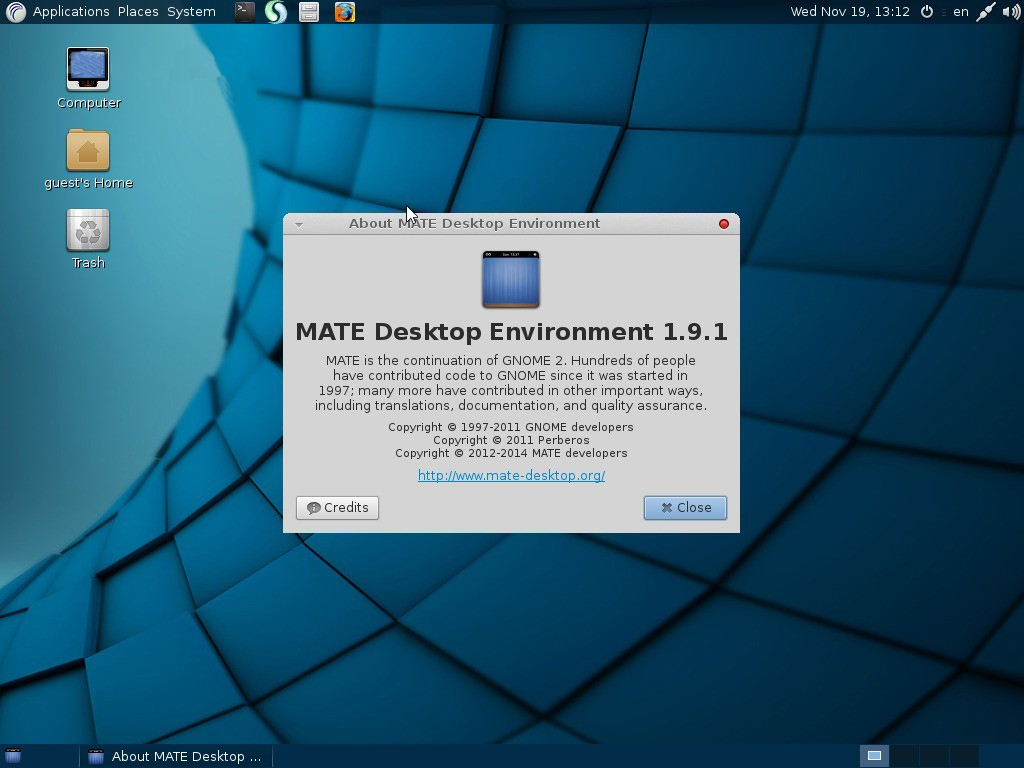Open the Places menu
This screenshot has width=1024, height=768.
pyautogui.click(x=138, y=12)
